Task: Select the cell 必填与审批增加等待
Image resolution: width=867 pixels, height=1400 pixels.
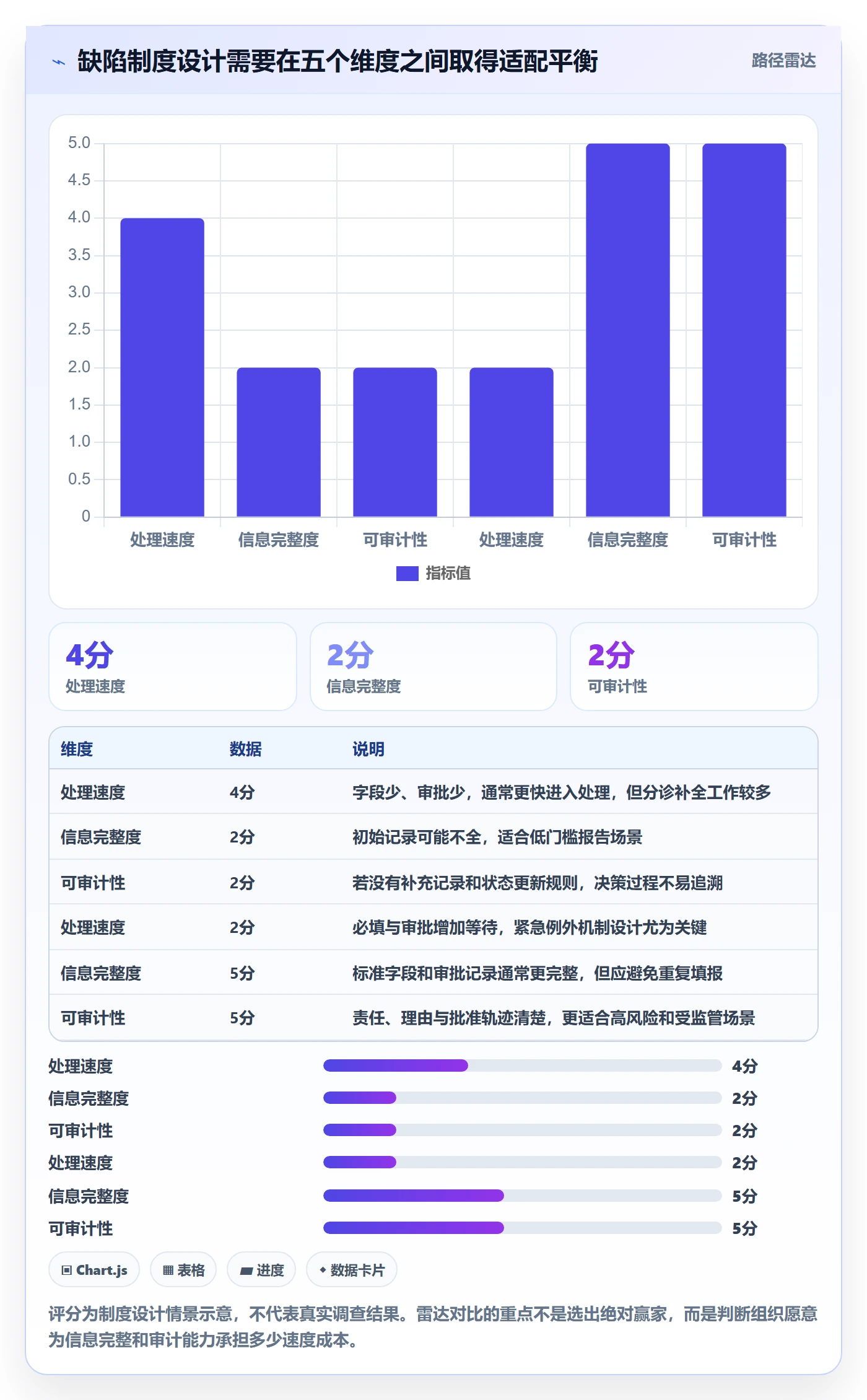Action: pos(529,928)
